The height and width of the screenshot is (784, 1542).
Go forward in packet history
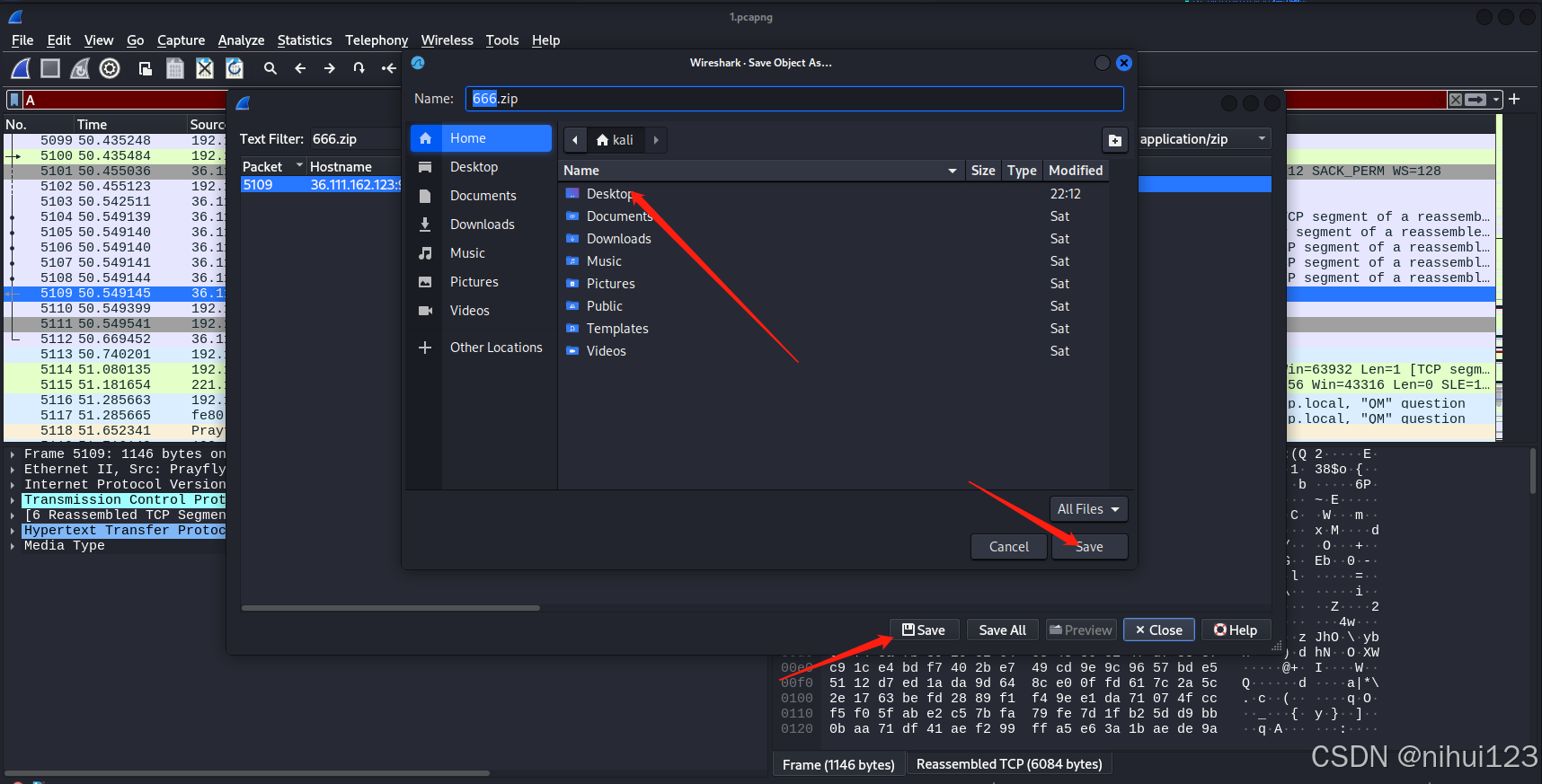pos(330,68)
